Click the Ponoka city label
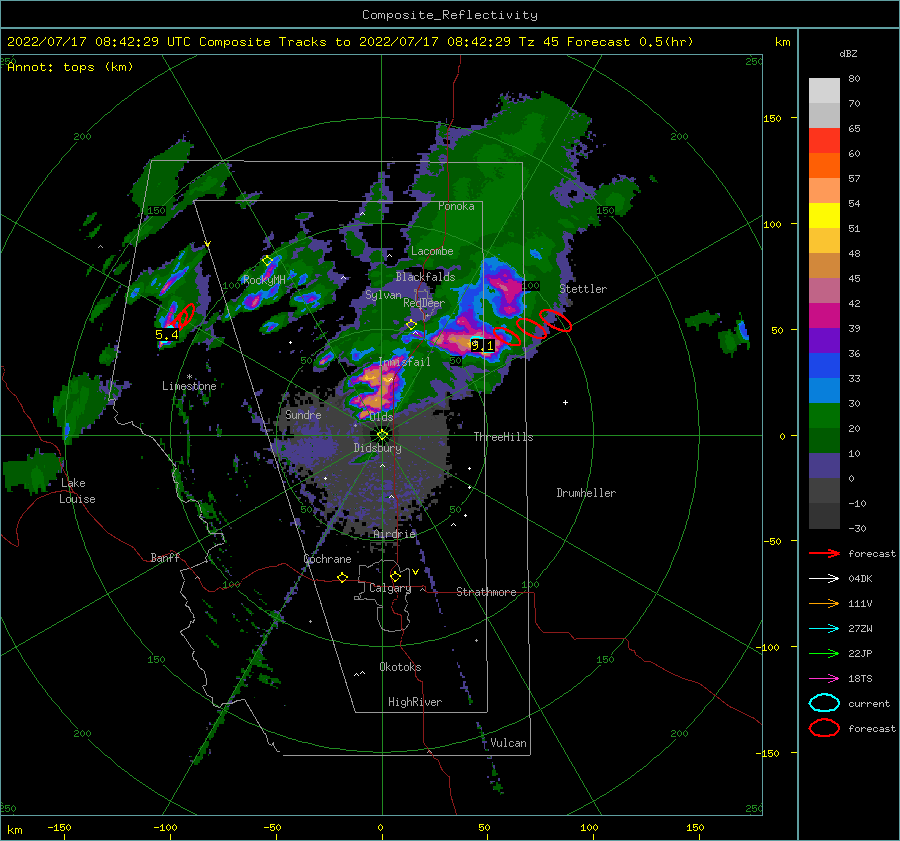Image resolution: width=900 pixels, height=841 pixels. click(x=456, y=206)
